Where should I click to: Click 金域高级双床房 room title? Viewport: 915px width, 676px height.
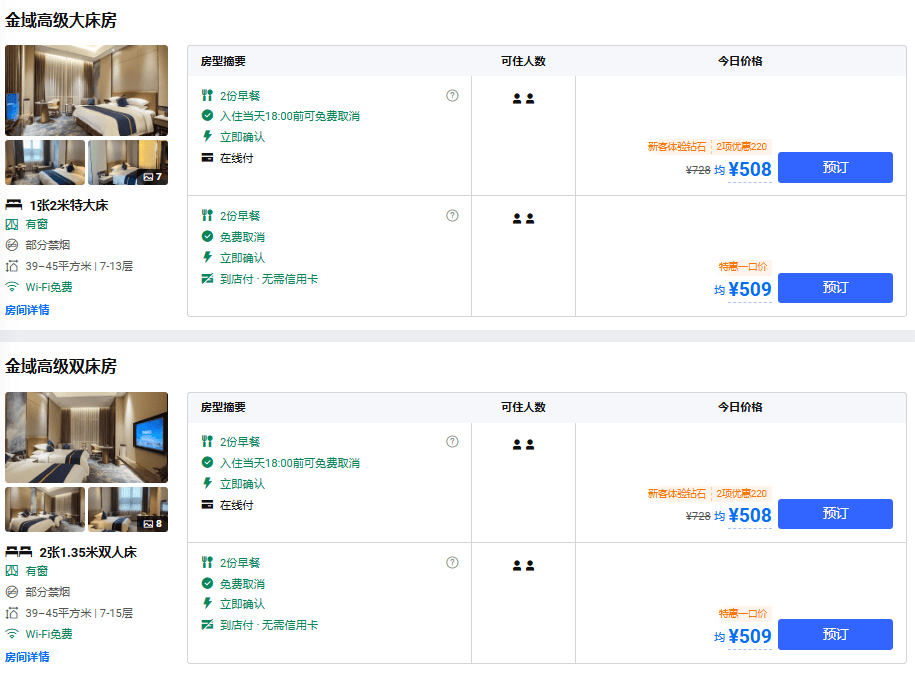(61, 367)
